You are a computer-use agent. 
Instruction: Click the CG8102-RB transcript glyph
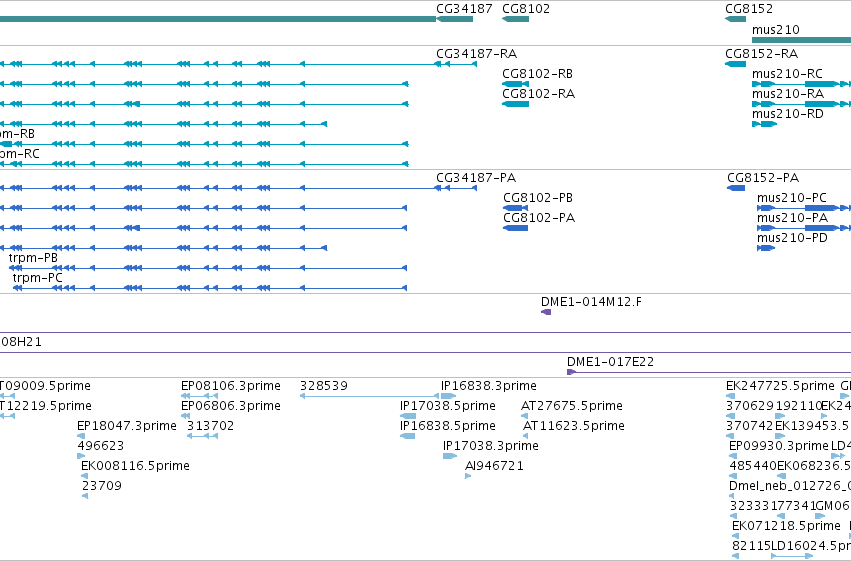516,84
